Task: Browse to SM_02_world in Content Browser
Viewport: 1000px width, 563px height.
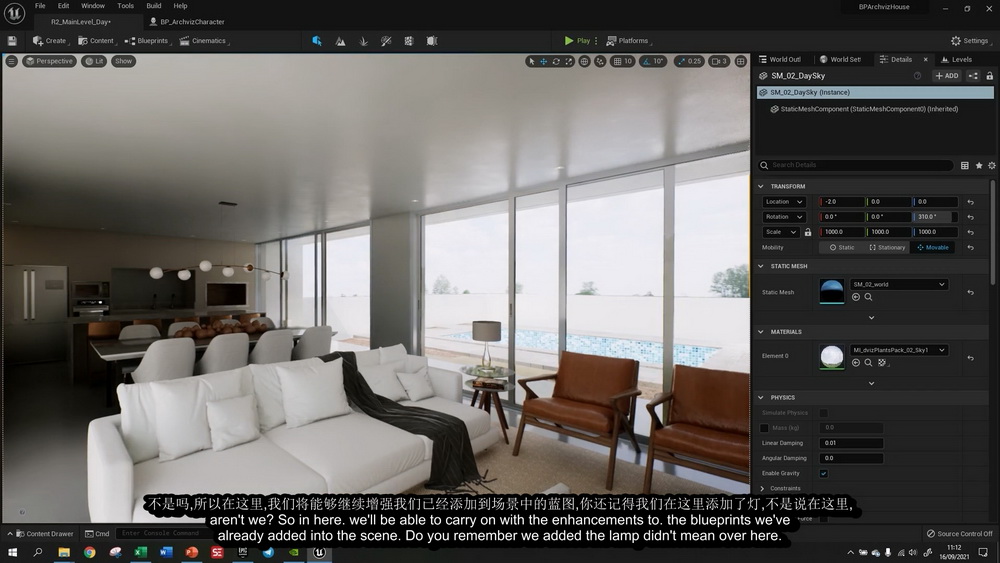Action: click(x=868, y=297)
